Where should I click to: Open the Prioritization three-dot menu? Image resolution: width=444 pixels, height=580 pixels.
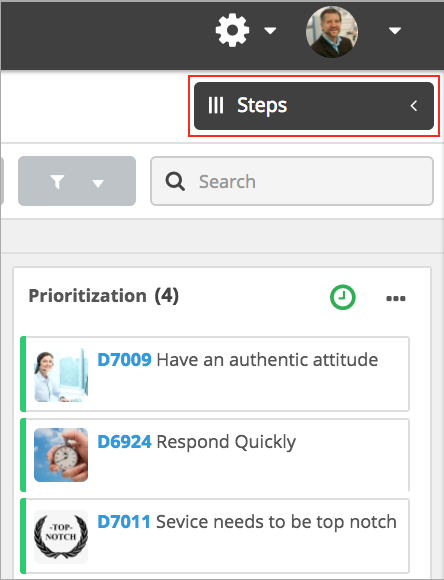click(x=396, y=298)
